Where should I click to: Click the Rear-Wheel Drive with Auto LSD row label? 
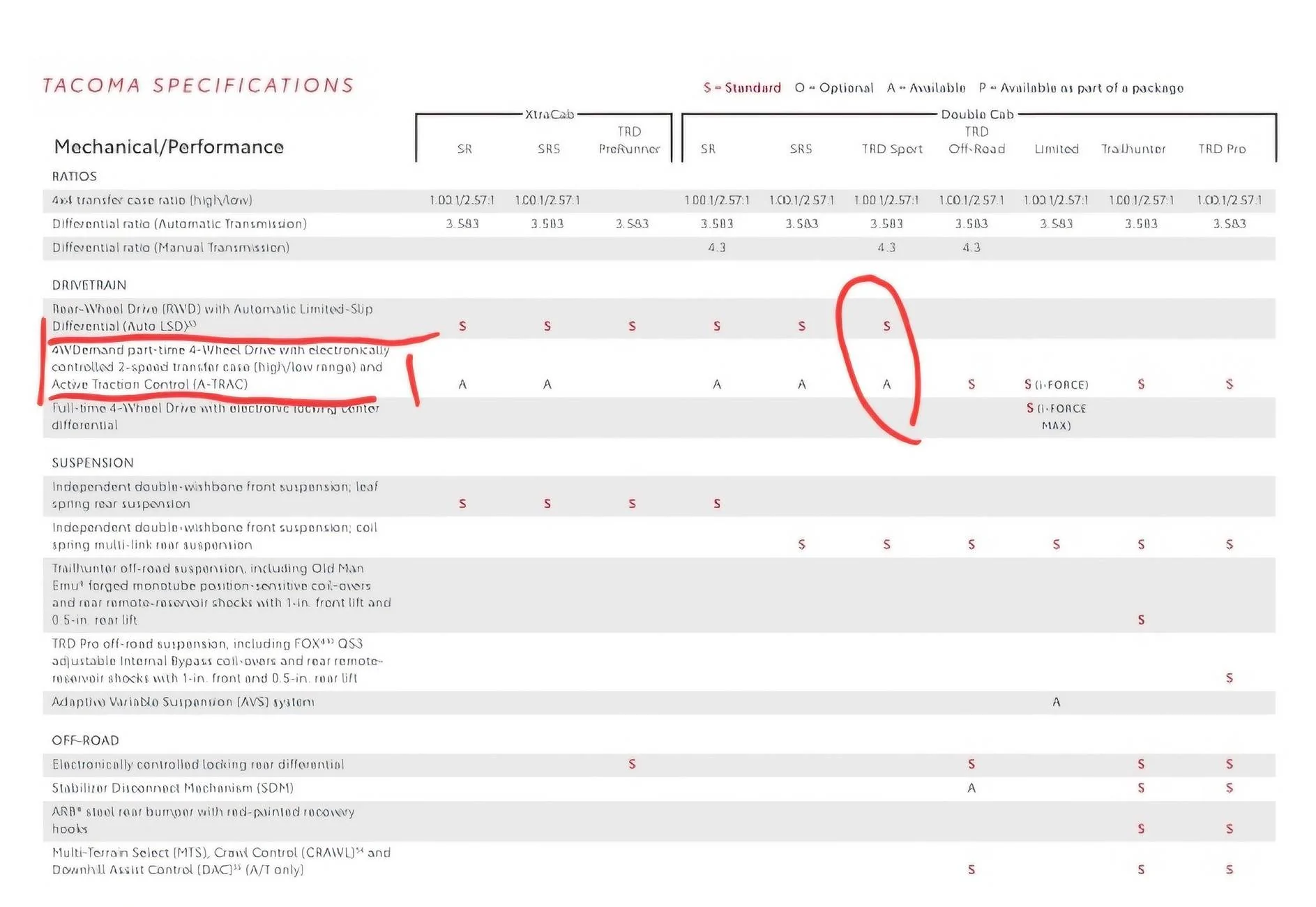pos(212,317)
